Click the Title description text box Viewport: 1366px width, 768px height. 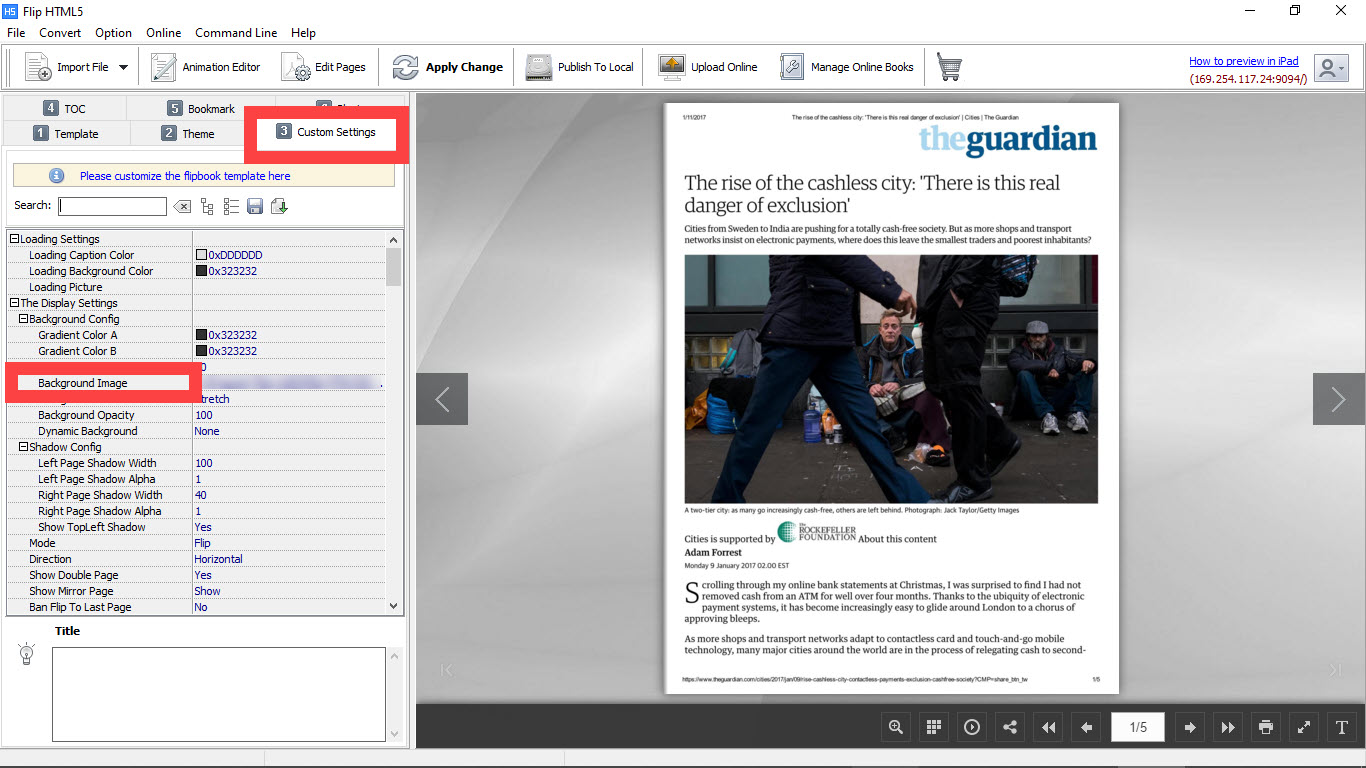(x=219, y=694)
